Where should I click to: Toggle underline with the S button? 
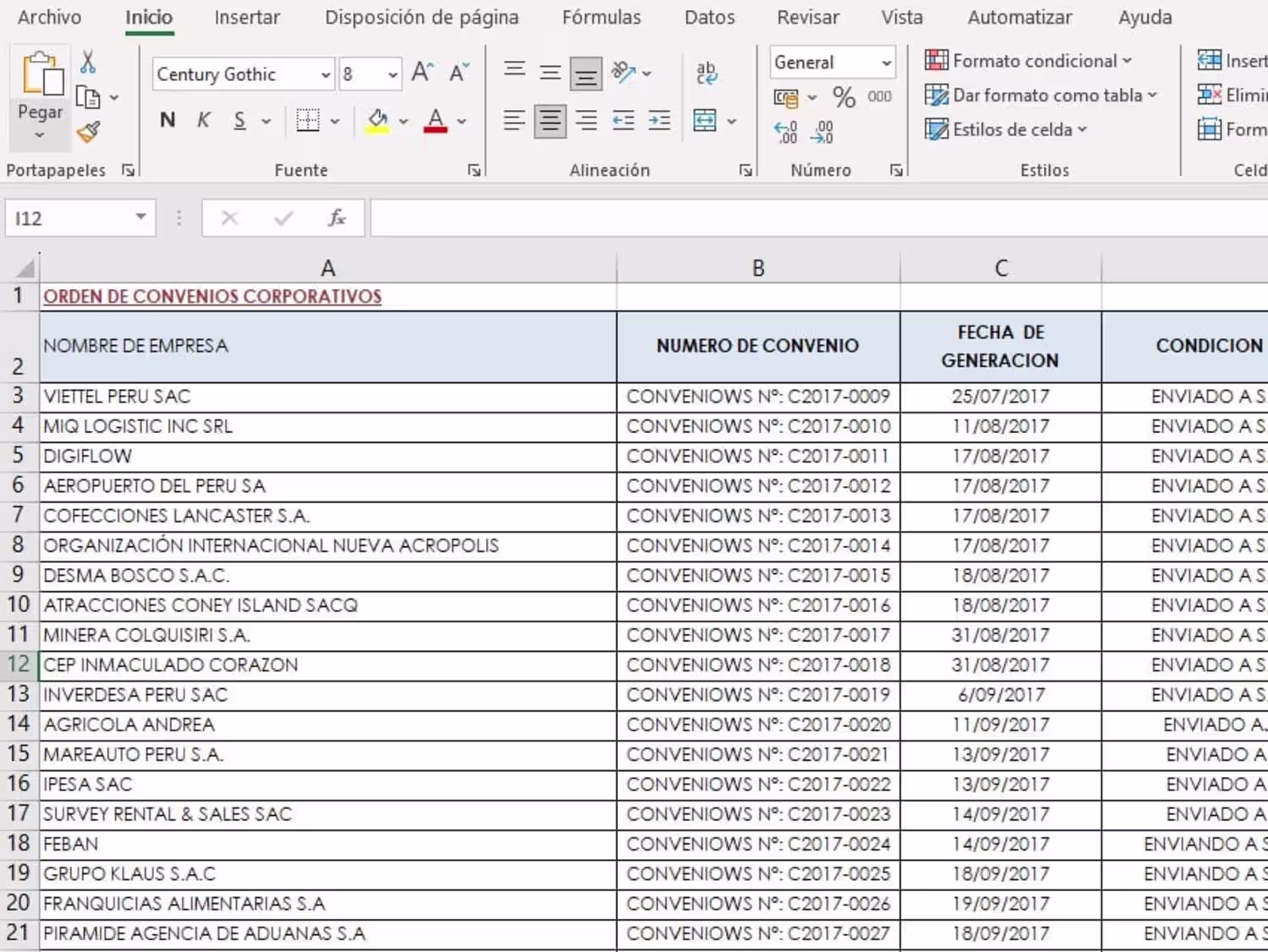tap(240, 121)
